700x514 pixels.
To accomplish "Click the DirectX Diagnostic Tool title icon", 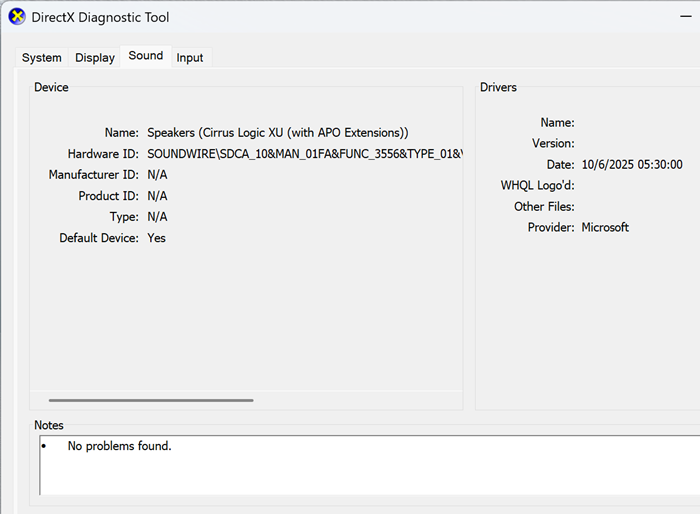I will click(17, 17).
